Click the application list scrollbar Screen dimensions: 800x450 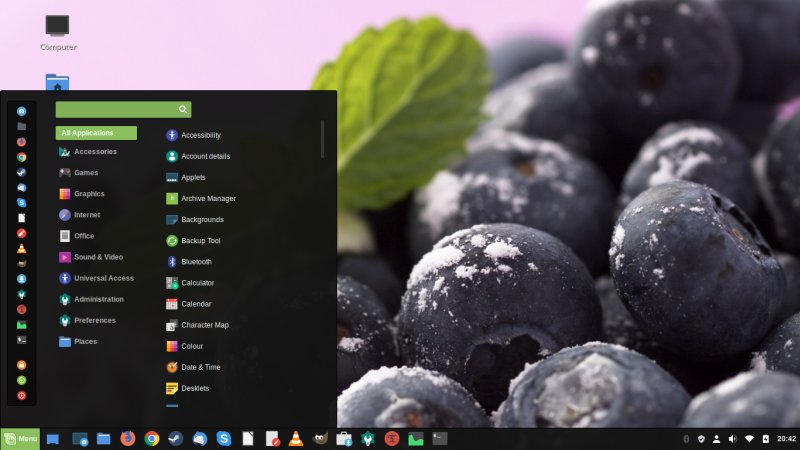click(322, 139)
